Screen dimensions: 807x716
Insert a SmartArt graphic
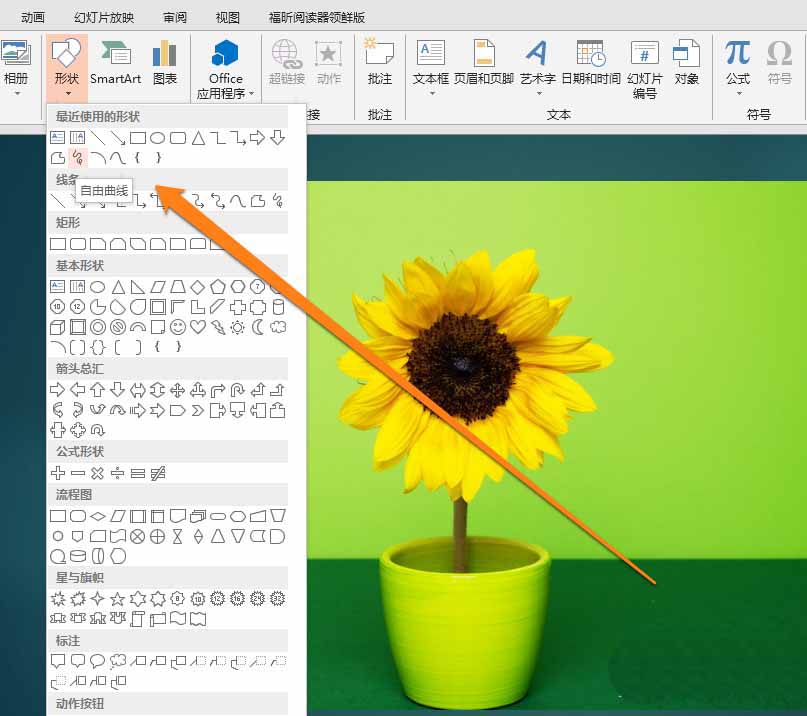(x=115, y=63)
